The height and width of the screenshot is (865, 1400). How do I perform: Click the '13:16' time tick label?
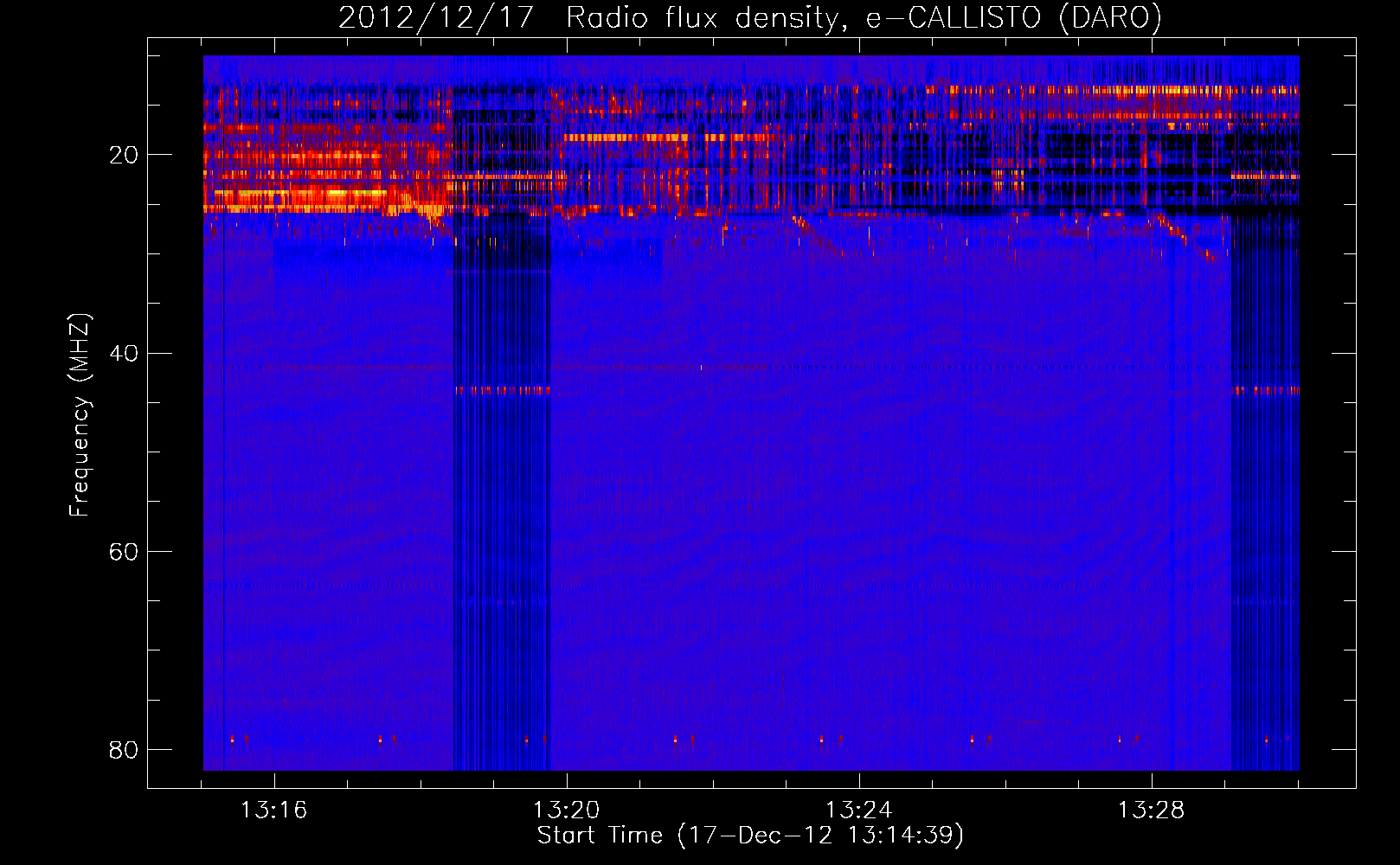coord(273,811)
